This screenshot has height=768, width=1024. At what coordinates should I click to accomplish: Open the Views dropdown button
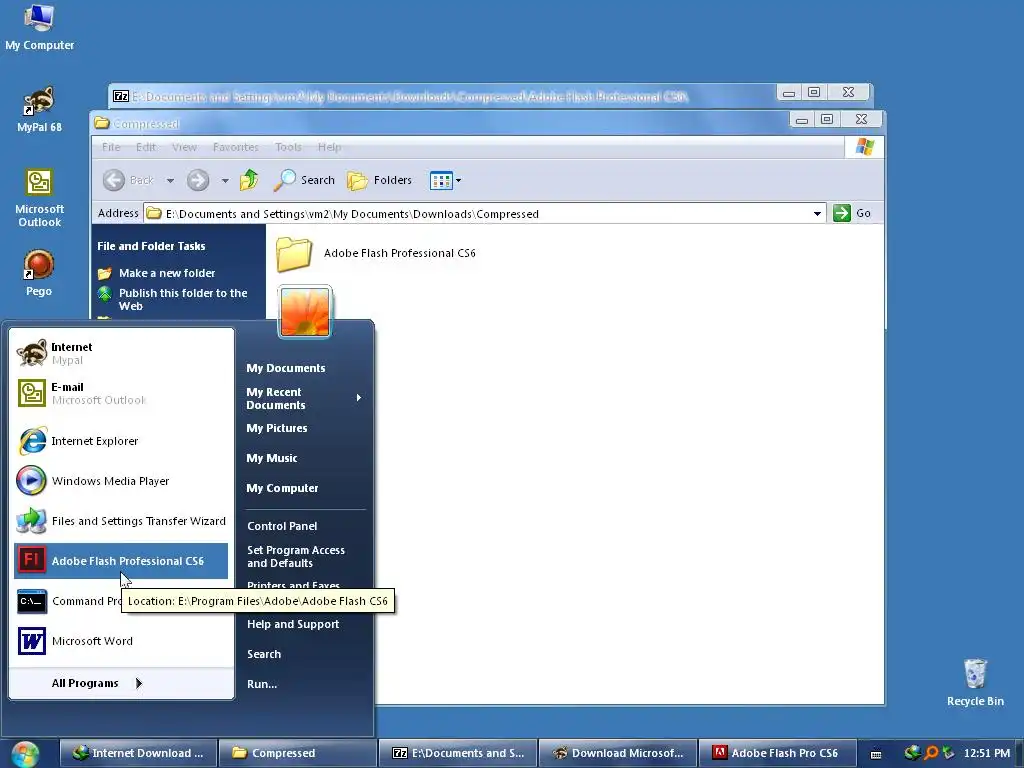(x=445, y=180)
